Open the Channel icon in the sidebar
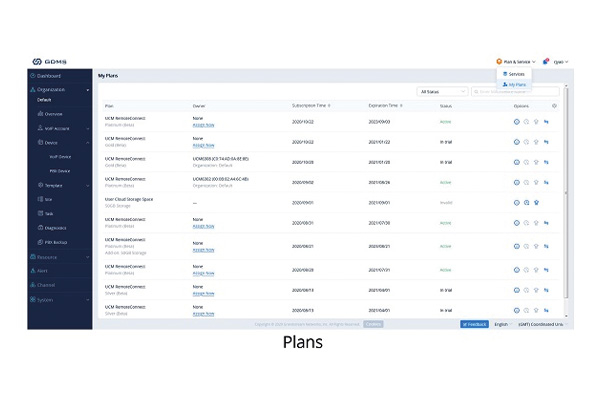This screenshot has width=600, height=400. [33, 285]
